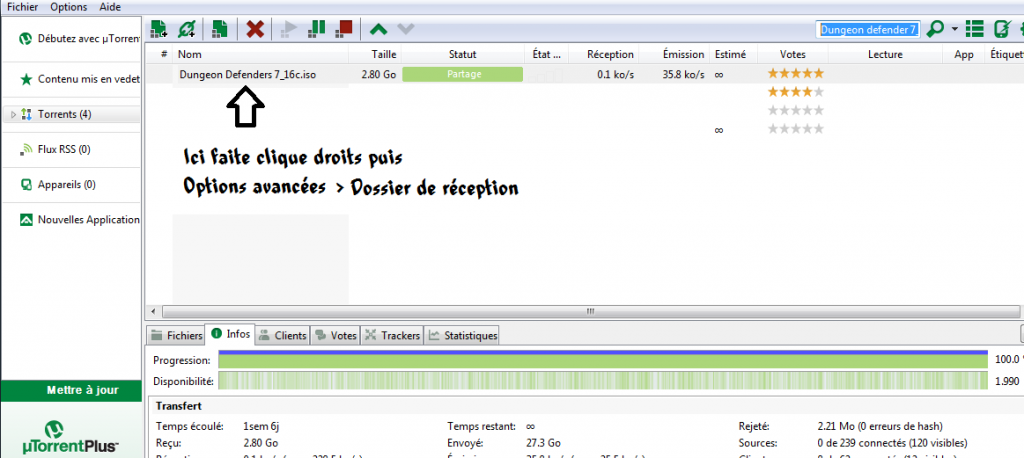The width and height of the screenshot is (1024, 458).
Task: Sort by the Nom column header
Action: coord(261,54)
